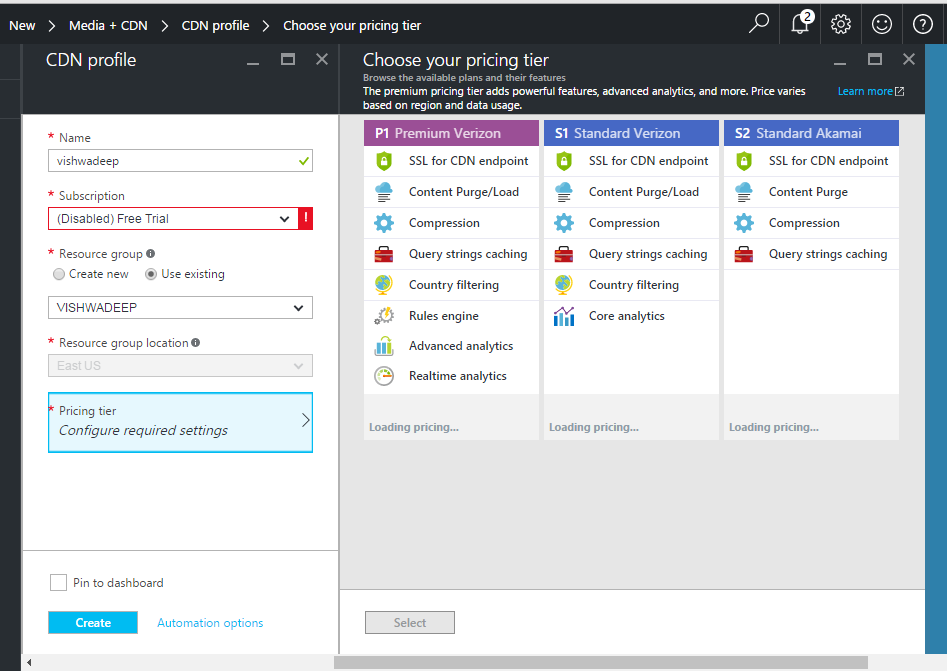
Task: Click Content Purge/Load cloud icon in Premium Verizon
Action: pyautogui.click(x=384, y=192)
